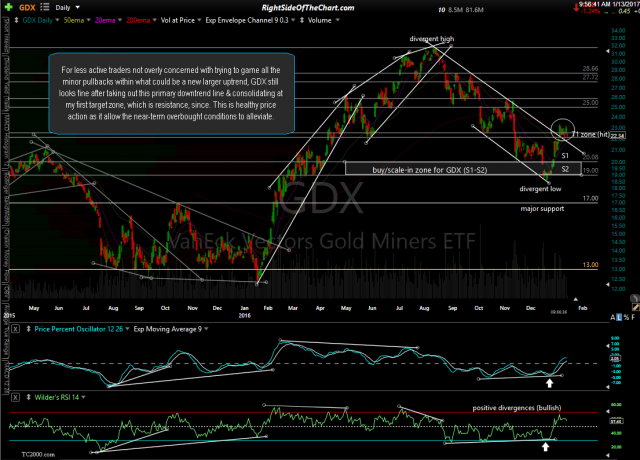640x460 pixels.
Task: Click the white up arrow on oscillator pane
Action: point(549,383)
